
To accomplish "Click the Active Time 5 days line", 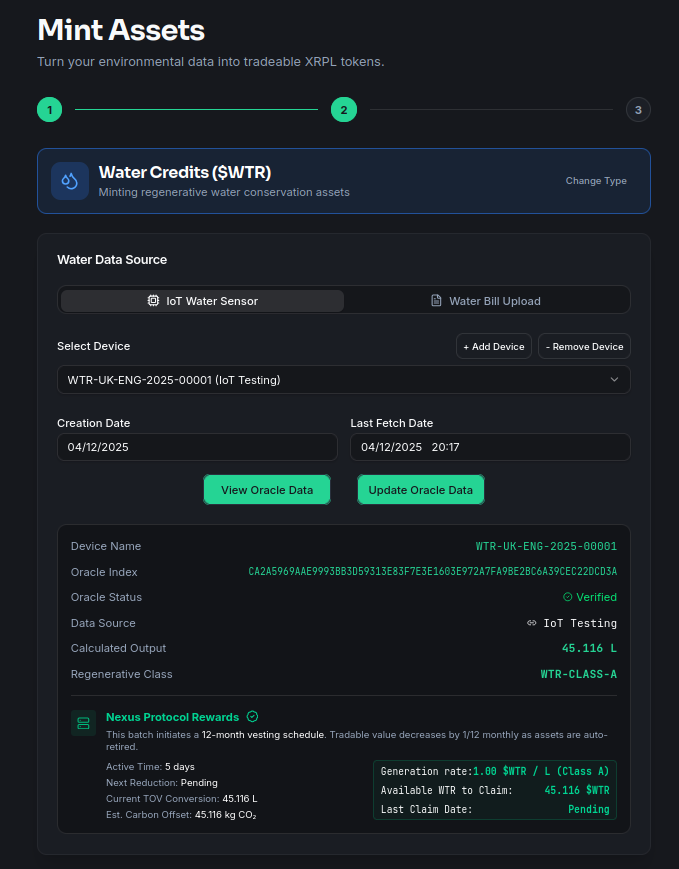I will coord(150,766).
